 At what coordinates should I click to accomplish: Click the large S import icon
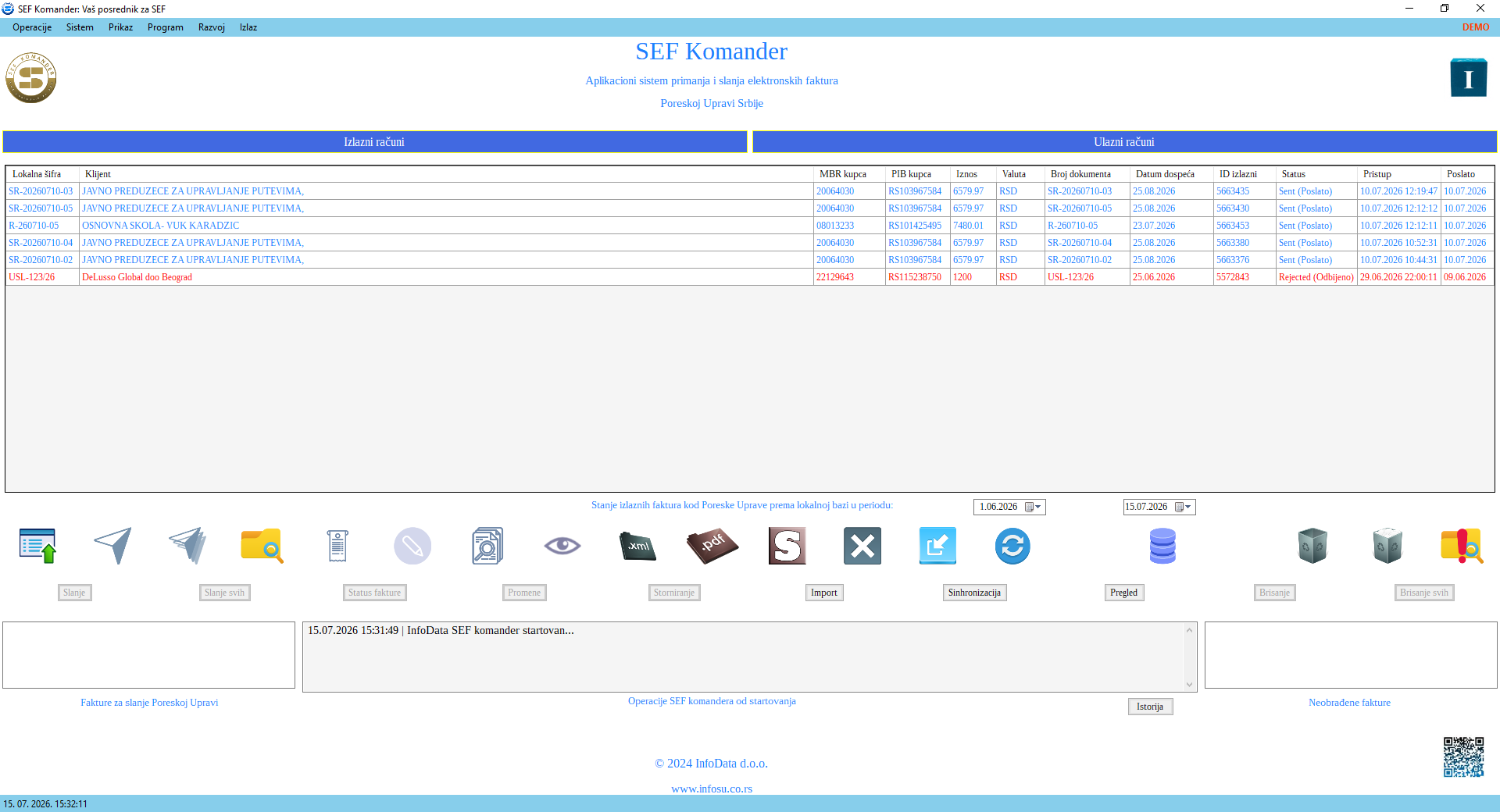(x=787, y=546)
